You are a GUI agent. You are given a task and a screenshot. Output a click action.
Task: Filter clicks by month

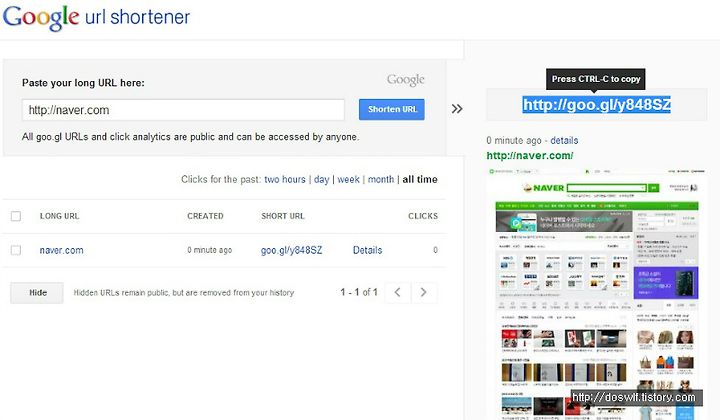point(381,179)
